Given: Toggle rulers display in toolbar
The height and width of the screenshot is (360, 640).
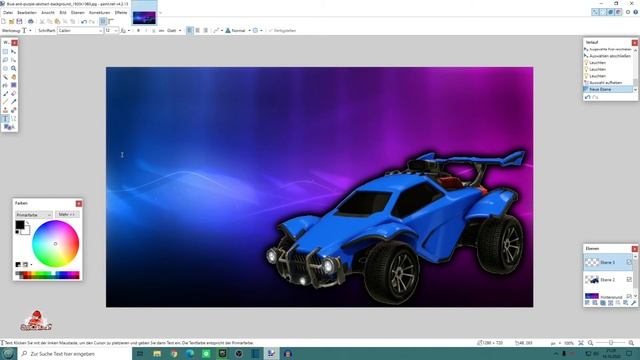Looking at the screenshot, I should point(111,21).
